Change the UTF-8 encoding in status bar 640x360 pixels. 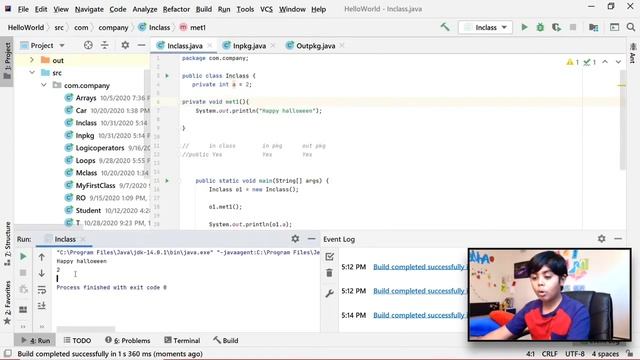[x=575, y=354]
